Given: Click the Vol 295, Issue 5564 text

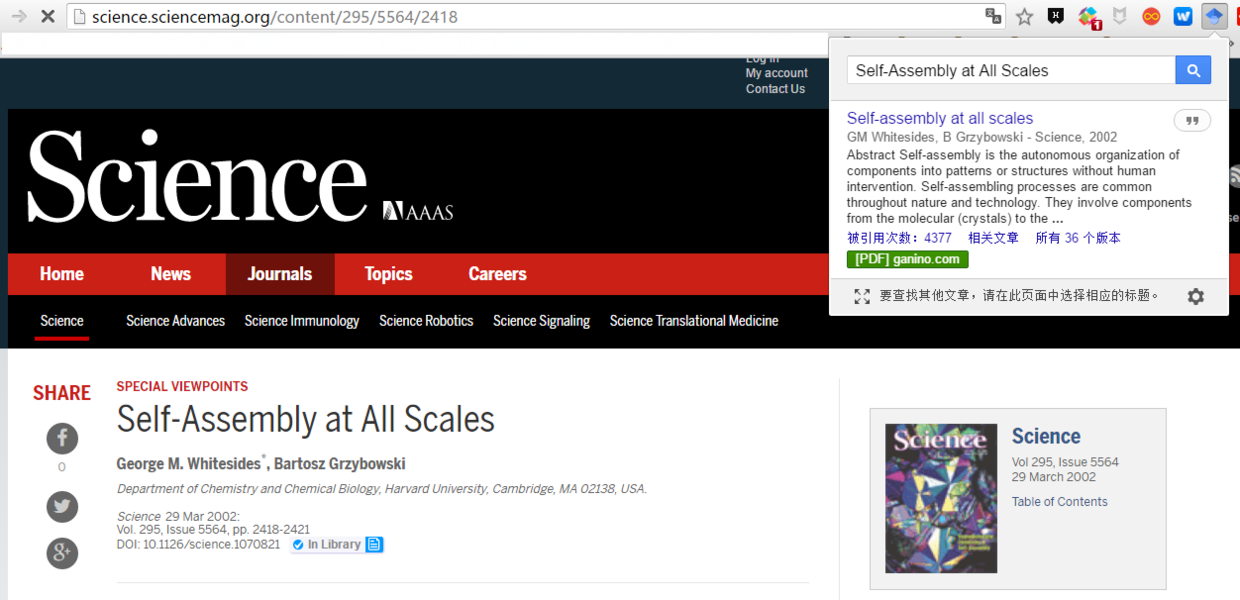Looking at the screenshot, I should pos(1065,462).
